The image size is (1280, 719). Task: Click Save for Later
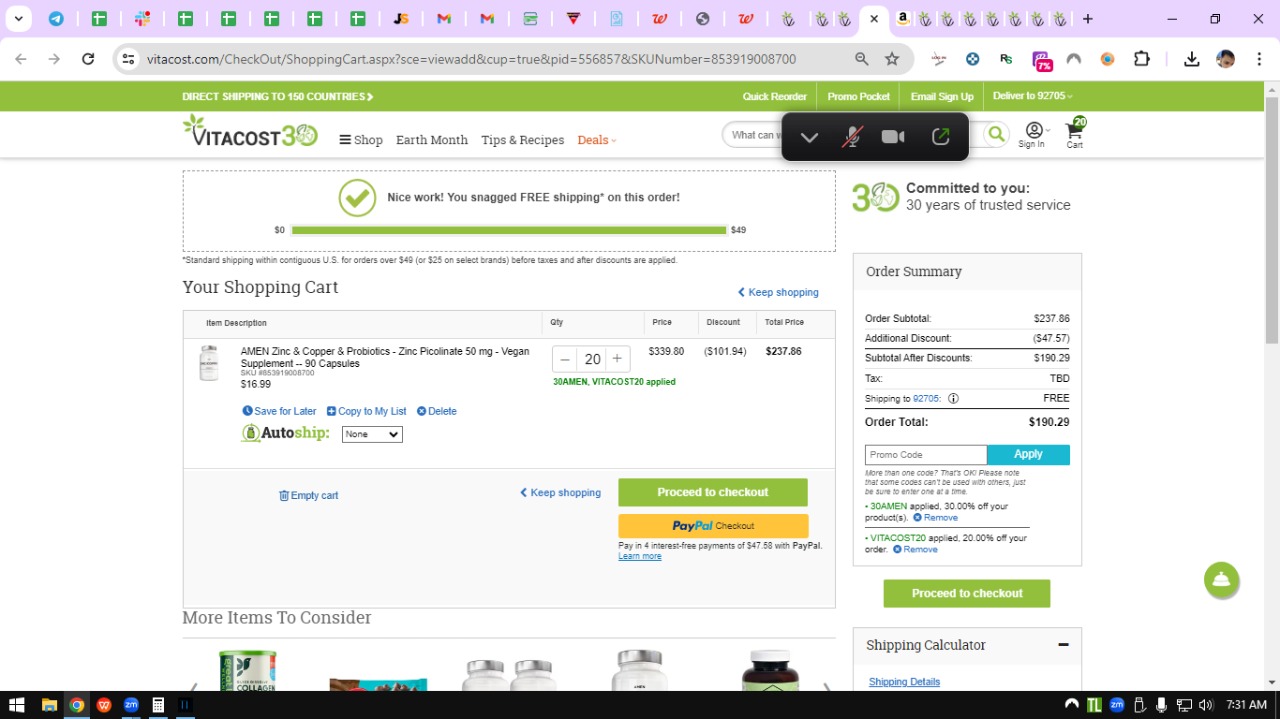[279, 411]
